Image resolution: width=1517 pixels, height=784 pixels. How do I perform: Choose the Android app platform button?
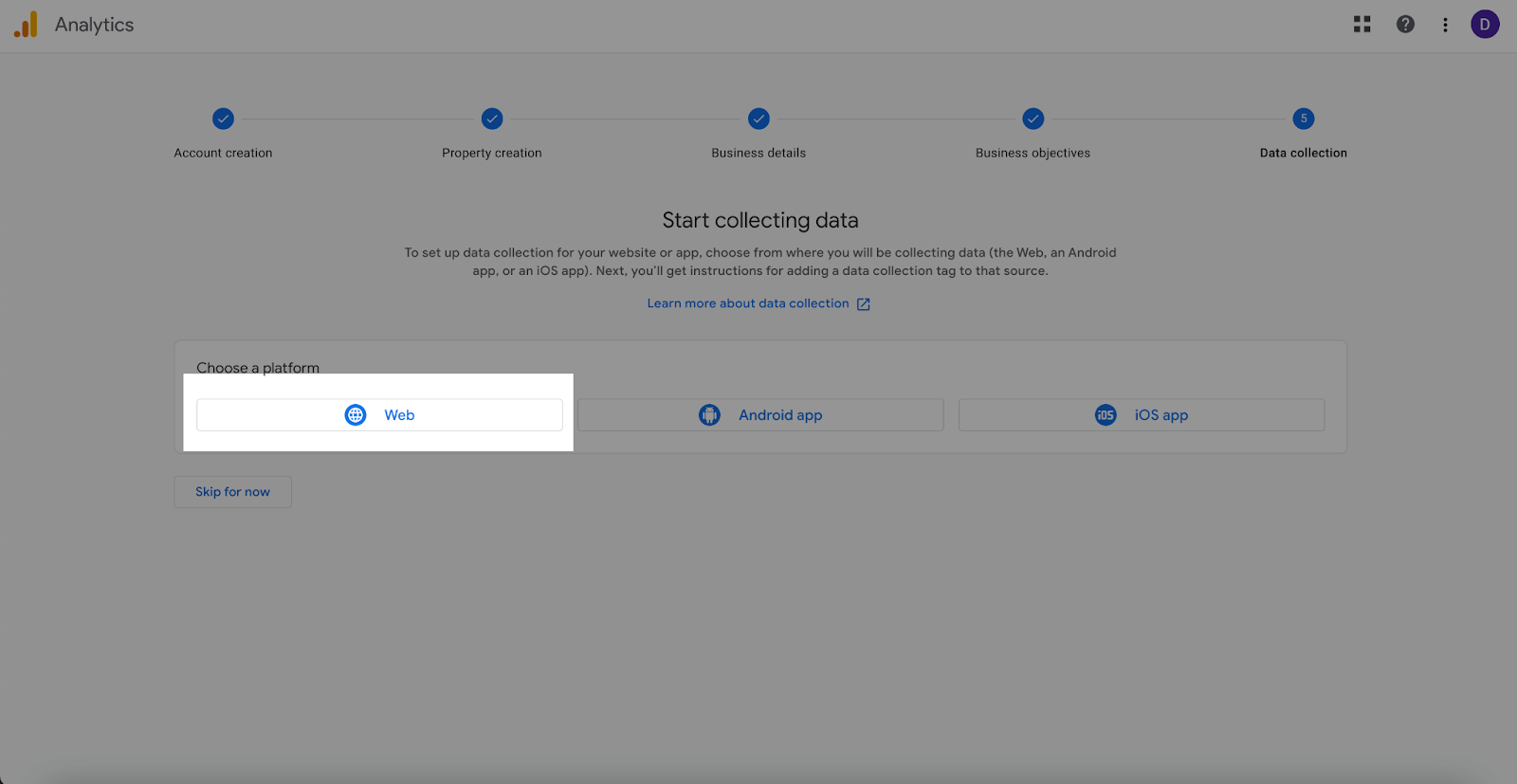[x=760, y=415]
